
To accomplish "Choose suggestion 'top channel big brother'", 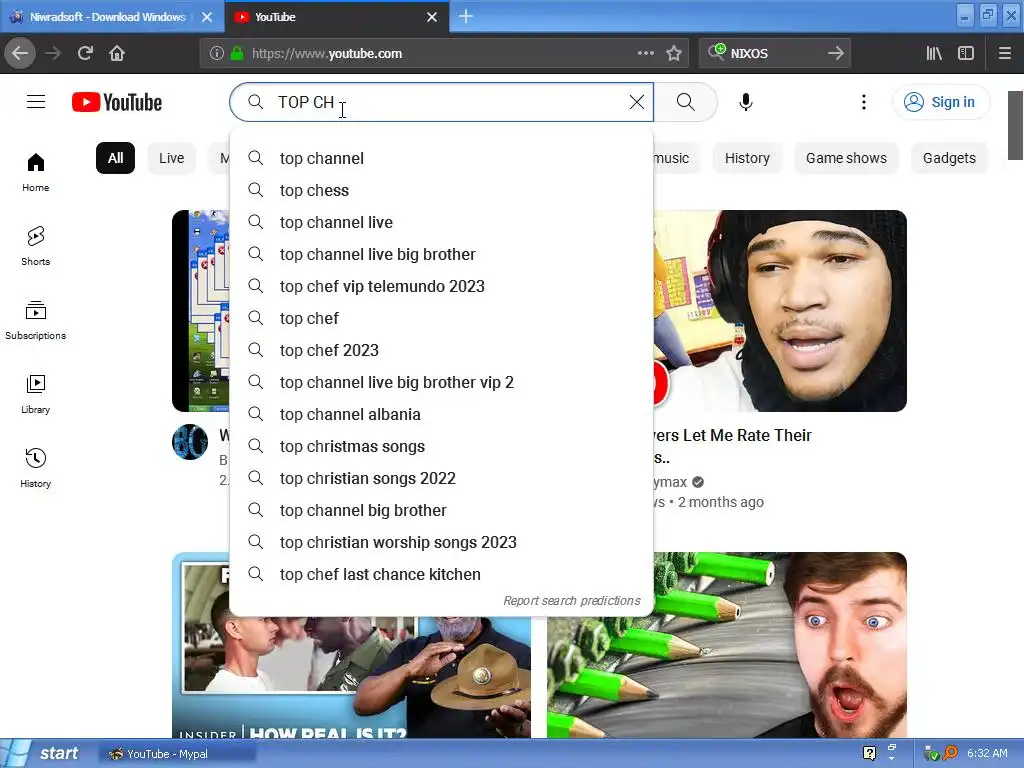I will pos(441,510).
